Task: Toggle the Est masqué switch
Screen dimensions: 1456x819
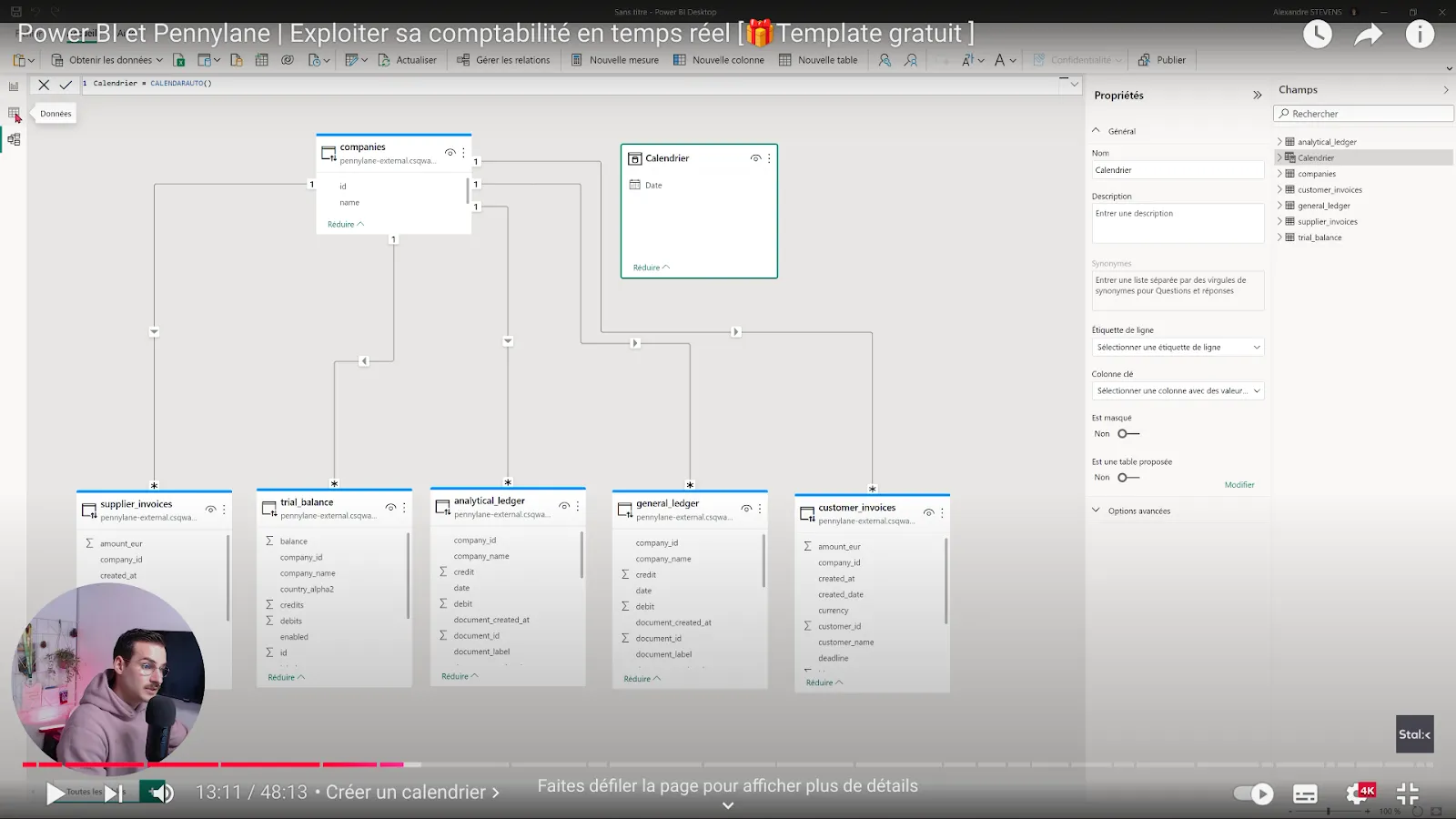Action: point(1128,434)
